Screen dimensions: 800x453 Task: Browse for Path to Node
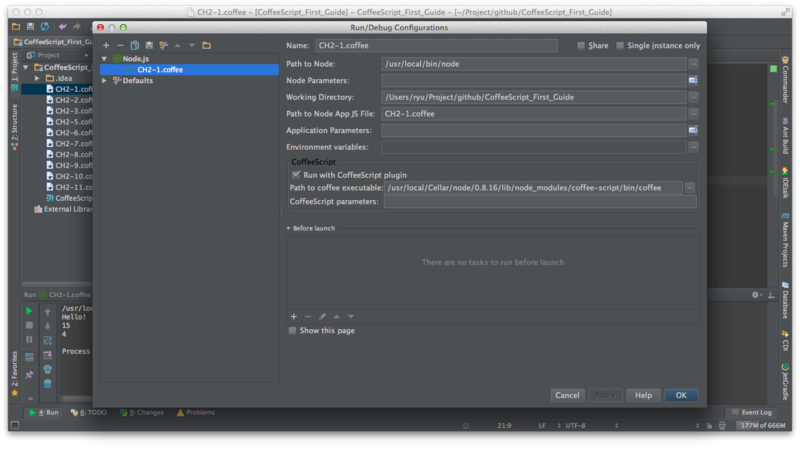pos(693,64)
